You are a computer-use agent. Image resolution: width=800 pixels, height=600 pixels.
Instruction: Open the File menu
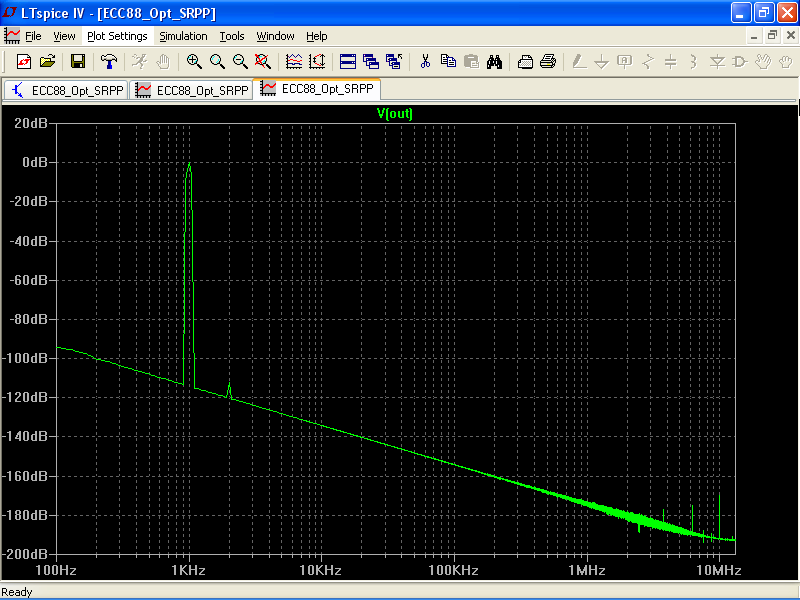tap(33, 36)
